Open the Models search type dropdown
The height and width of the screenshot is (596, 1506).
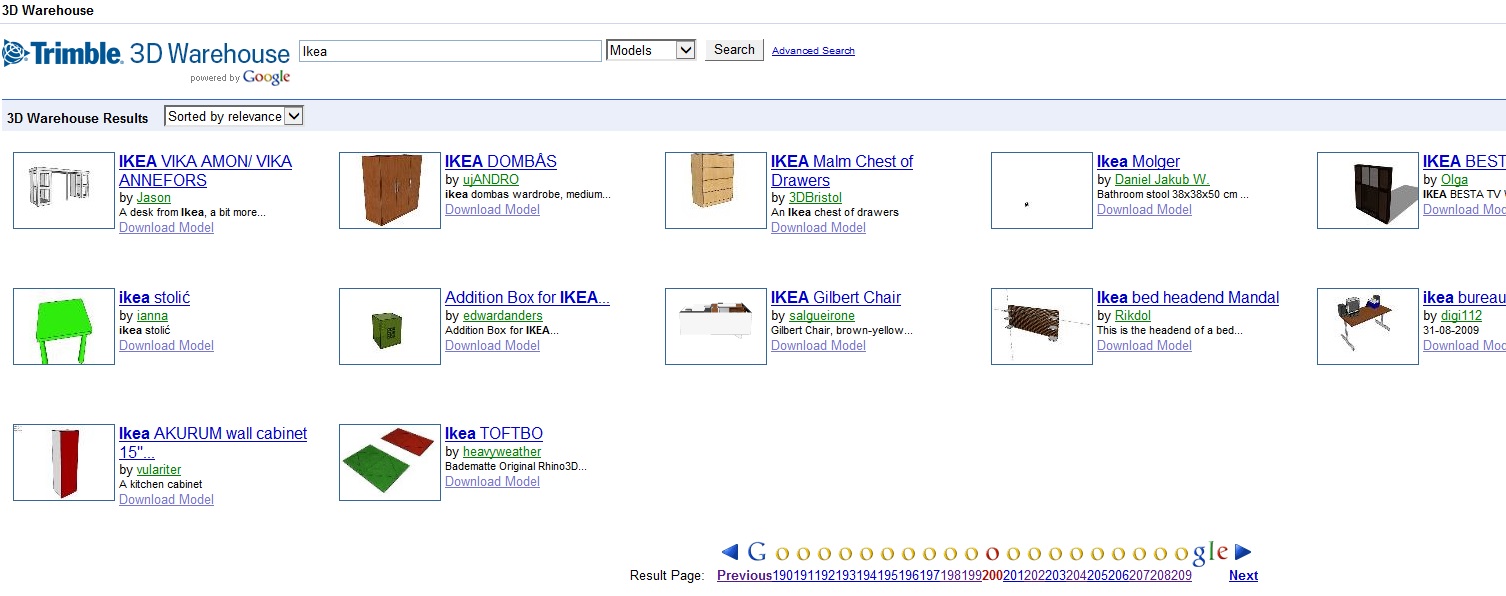pyautogui.click(x=651, y=50)
